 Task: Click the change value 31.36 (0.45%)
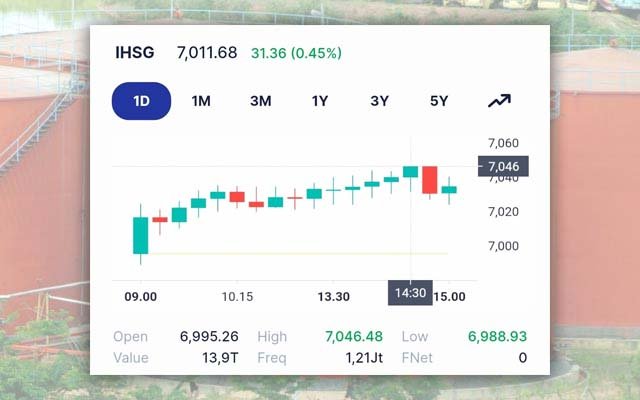tap(296, 53)
